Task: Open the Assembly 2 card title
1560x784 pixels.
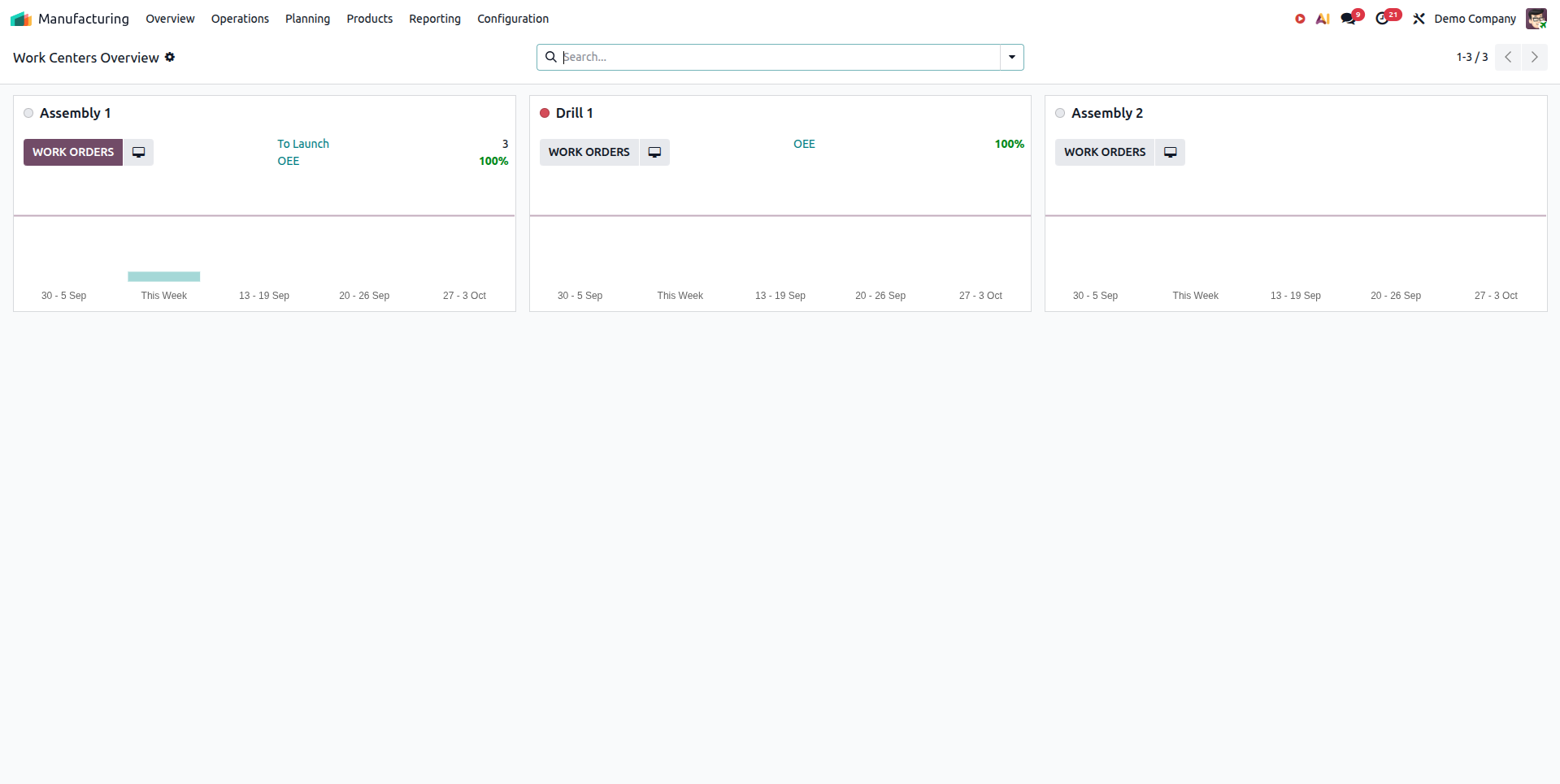Action: point(1107,113)
